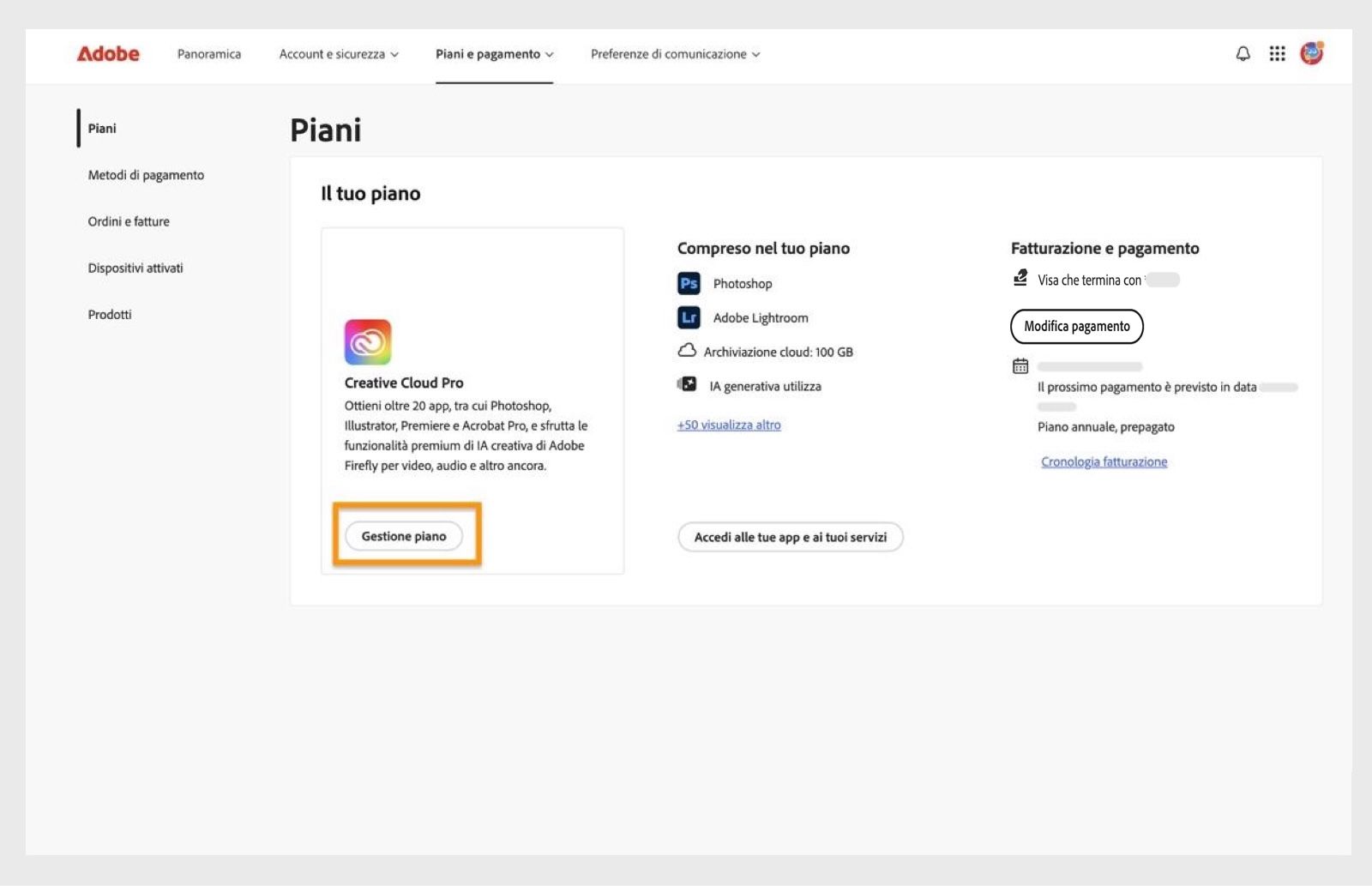Select Piani in the sidebar

(102, 129)
